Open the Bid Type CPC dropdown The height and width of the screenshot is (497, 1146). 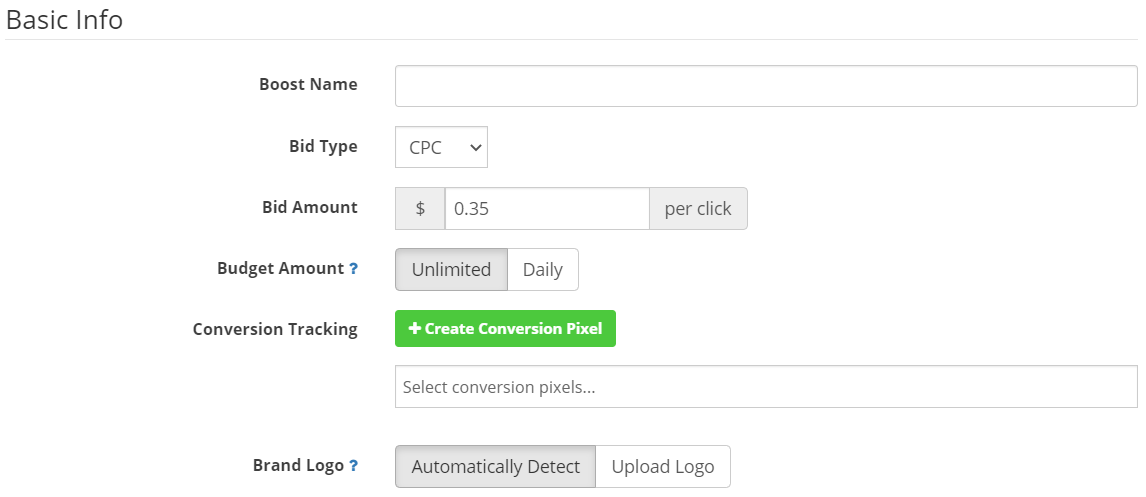[441, 147]
